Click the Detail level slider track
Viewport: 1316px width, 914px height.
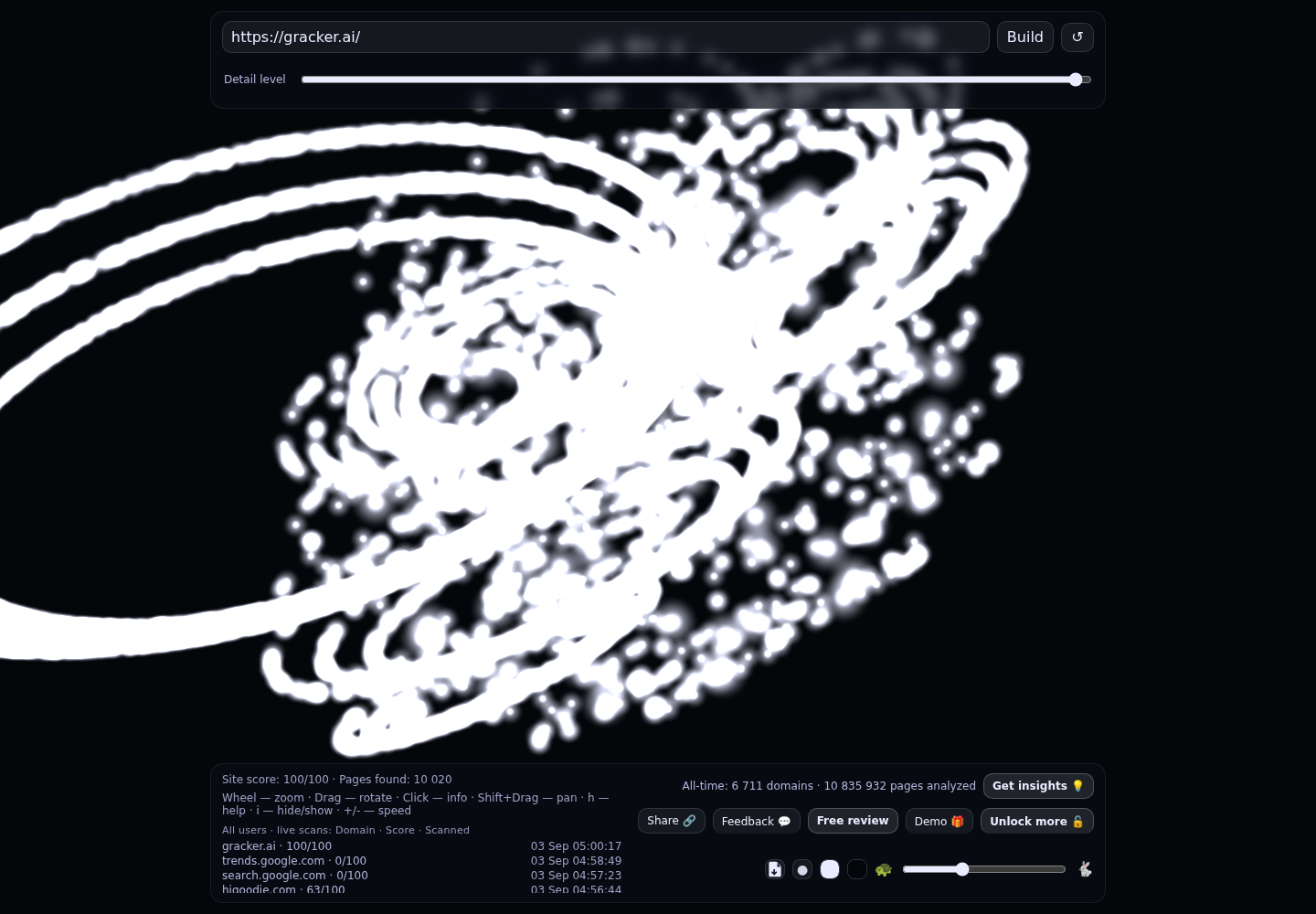click(696, 80)
